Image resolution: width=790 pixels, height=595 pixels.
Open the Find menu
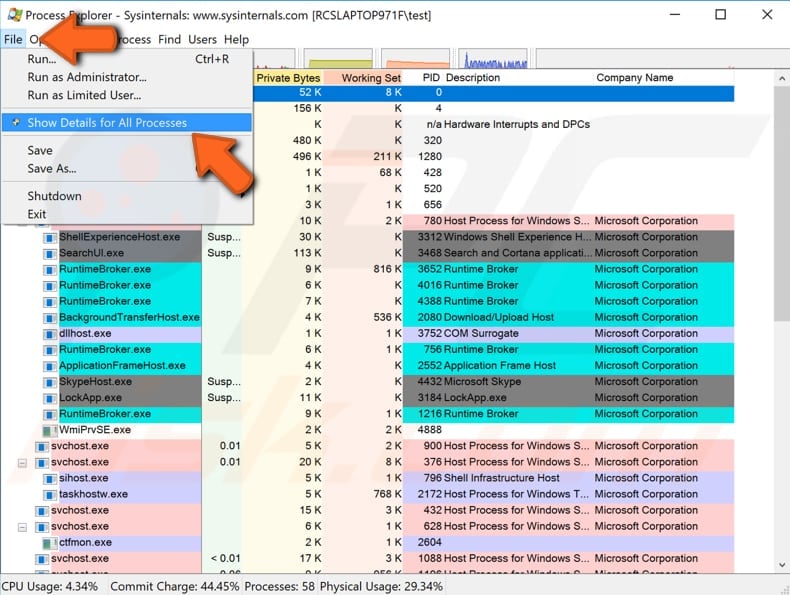(169, 39)
